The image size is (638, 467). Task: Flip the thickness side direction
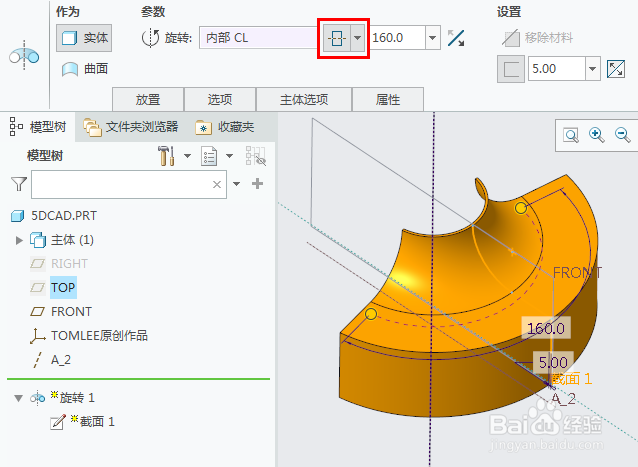(616, 69)
